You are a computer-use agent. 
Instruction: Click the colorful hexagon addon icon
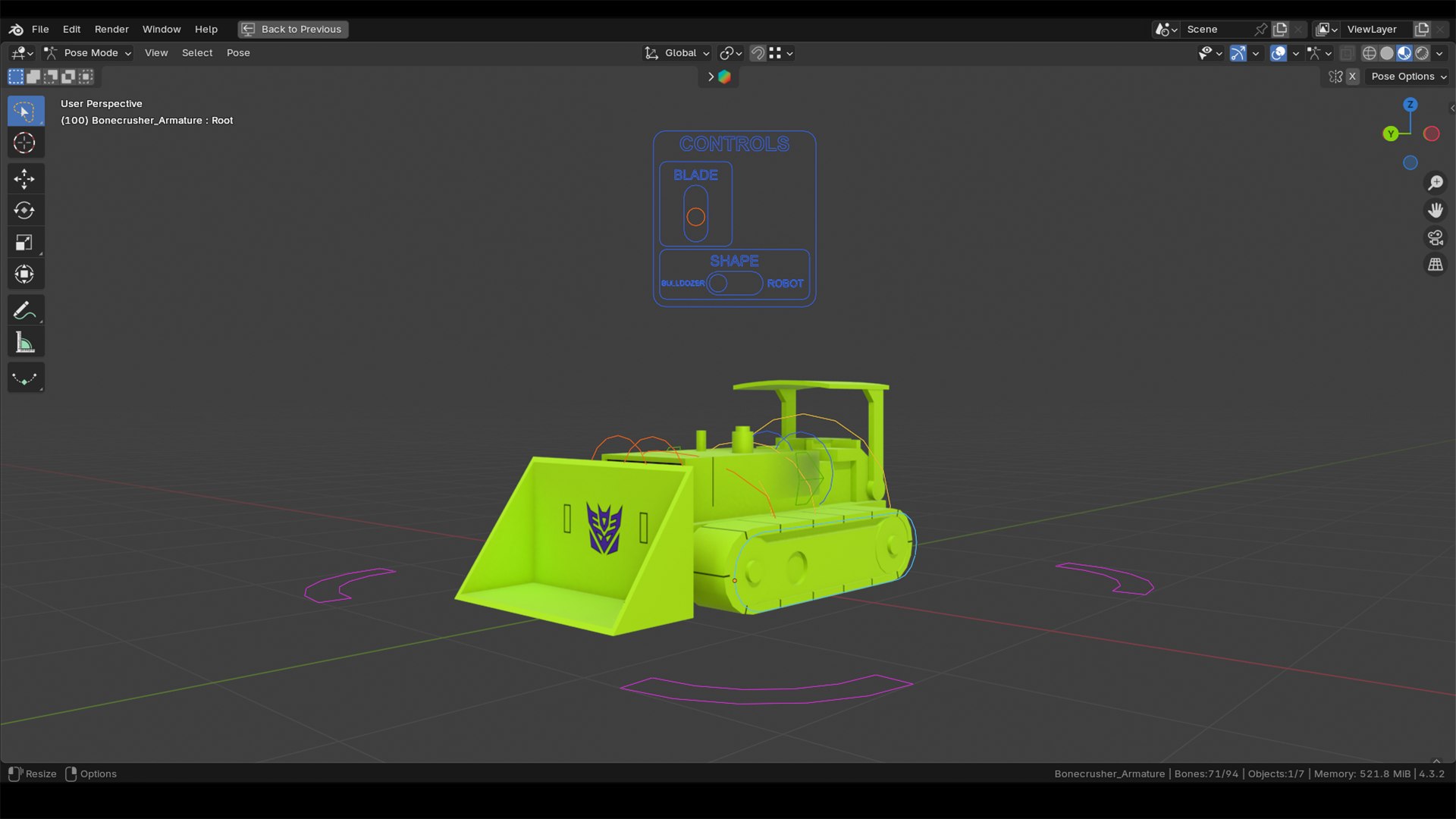724,77
